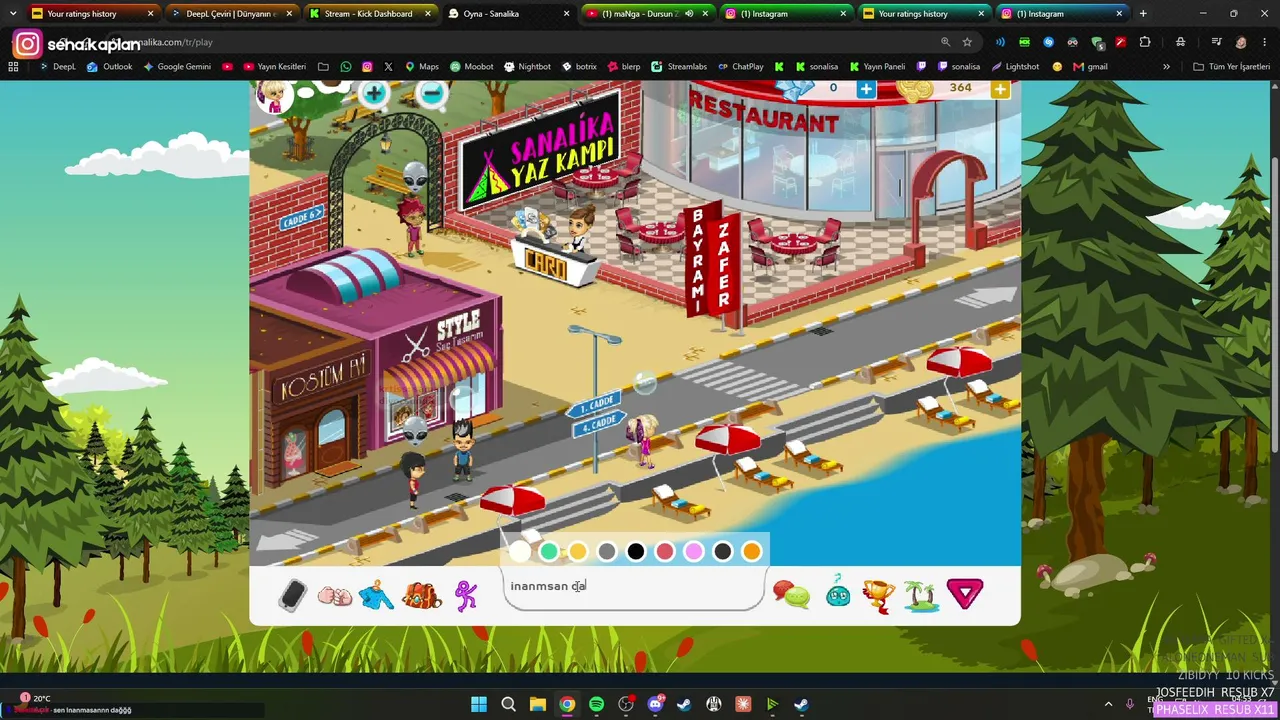This screenshot has width=1280, height=720.
Task: Open the tab search dropdown arrow
Action: 12,14
